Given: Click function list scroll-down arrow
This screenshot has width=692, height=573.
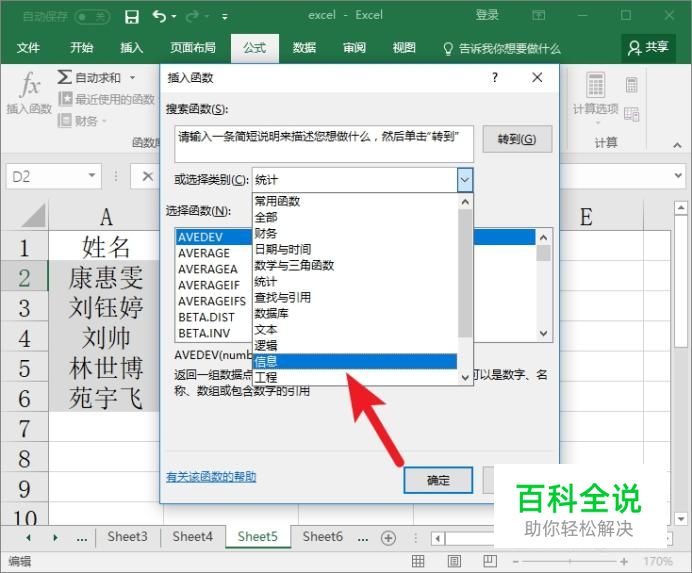Looking at the screenshot, I should pyautogui.click(x=544, y=333).
